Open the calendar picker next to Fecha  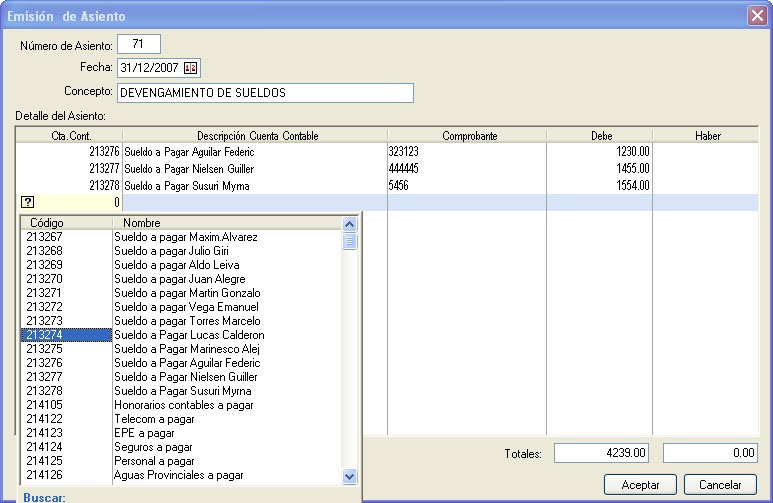coord(191,68)
